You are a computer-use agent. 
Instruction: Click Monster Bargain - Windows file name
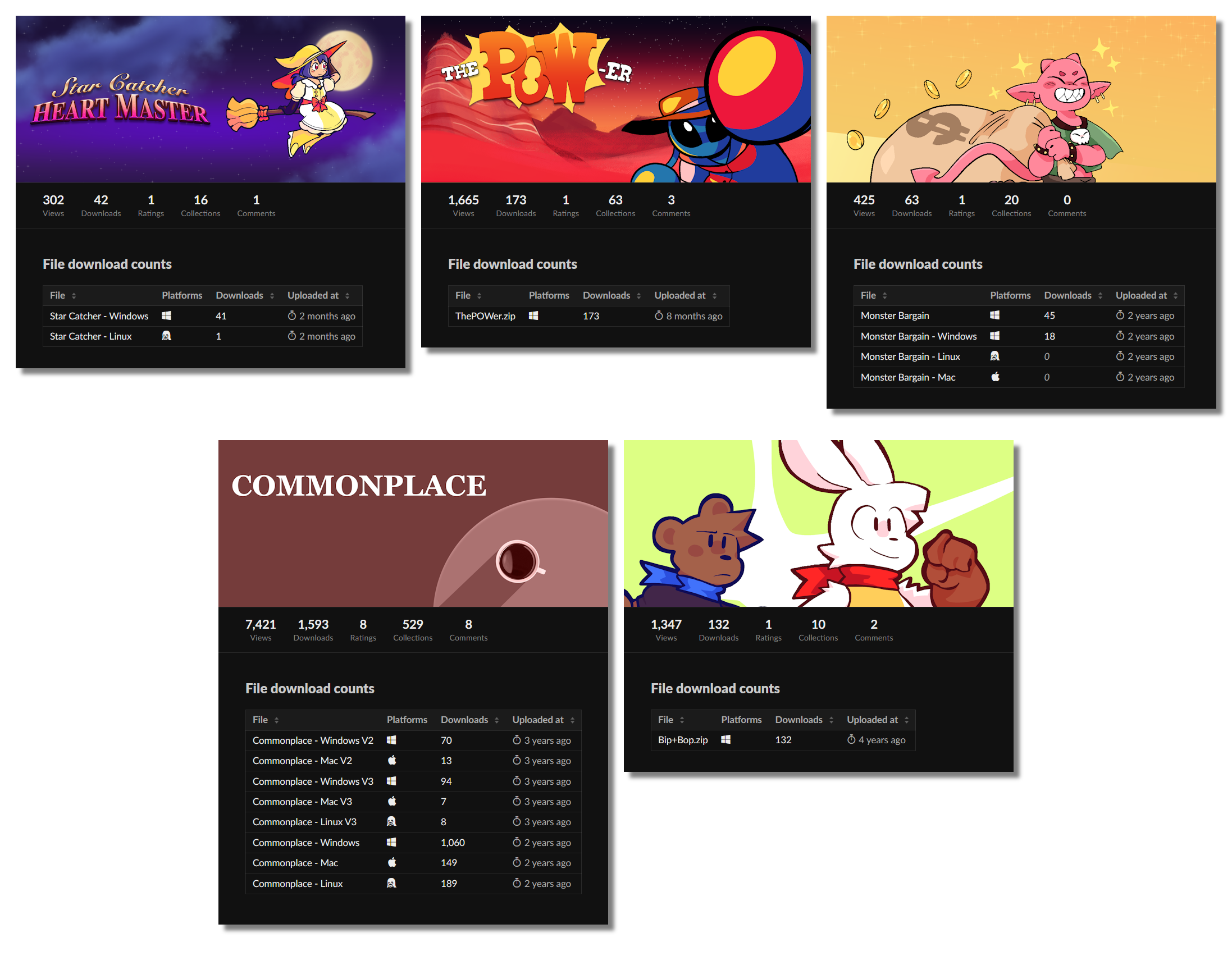coord(918,336)
